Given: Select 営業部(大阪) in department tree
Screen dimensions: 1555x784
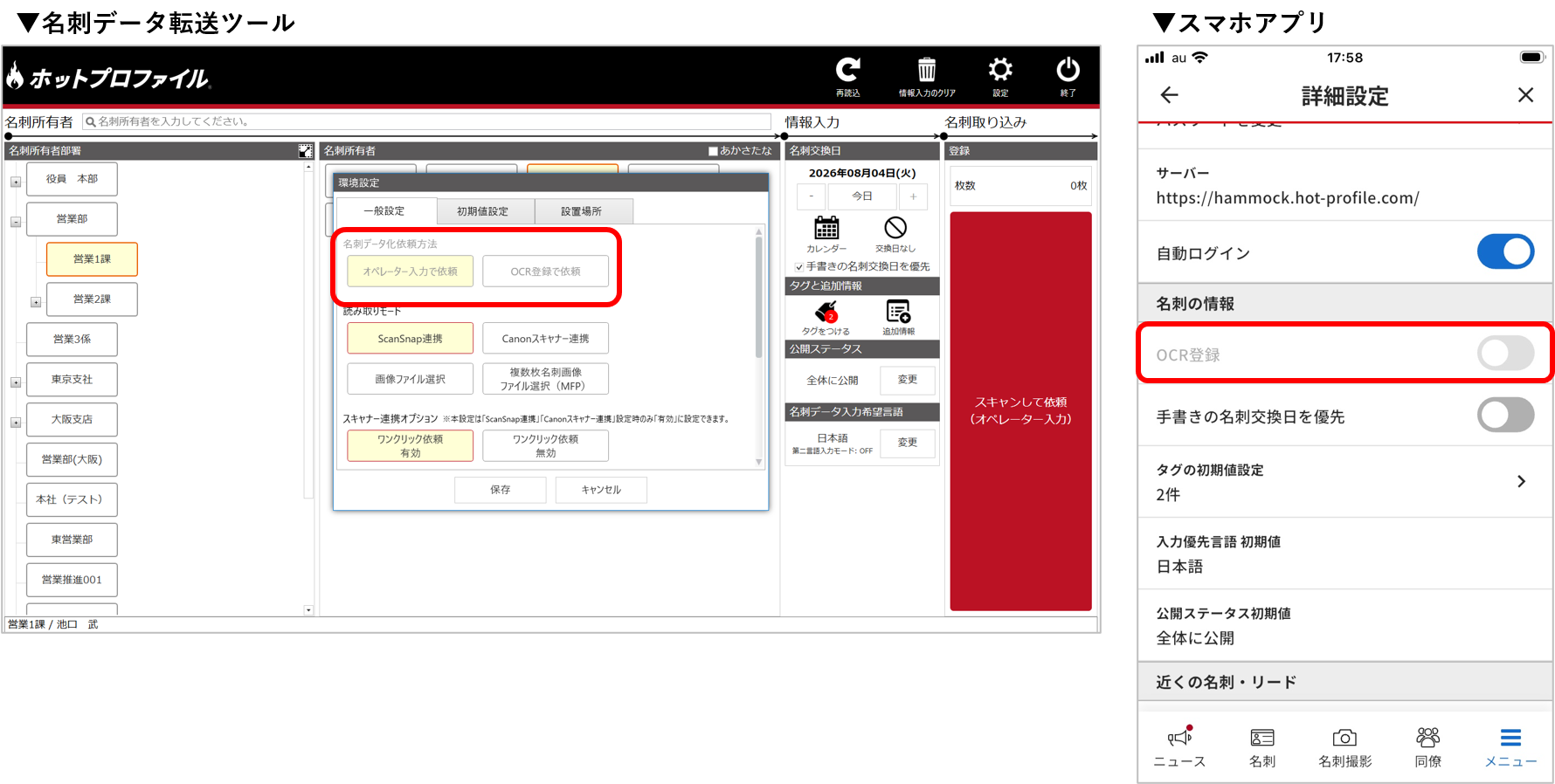Looking at the screenshot, I should click(72, 460).
